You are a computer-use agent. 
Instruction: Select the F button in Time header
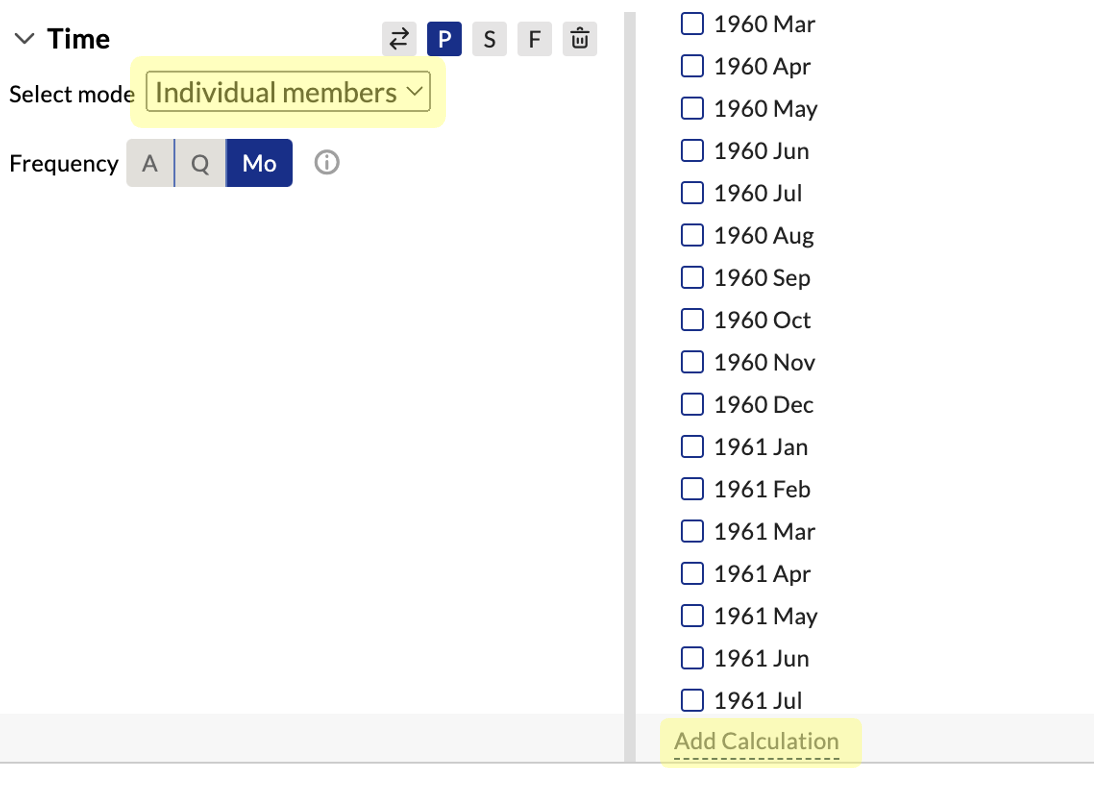[534, 38]
